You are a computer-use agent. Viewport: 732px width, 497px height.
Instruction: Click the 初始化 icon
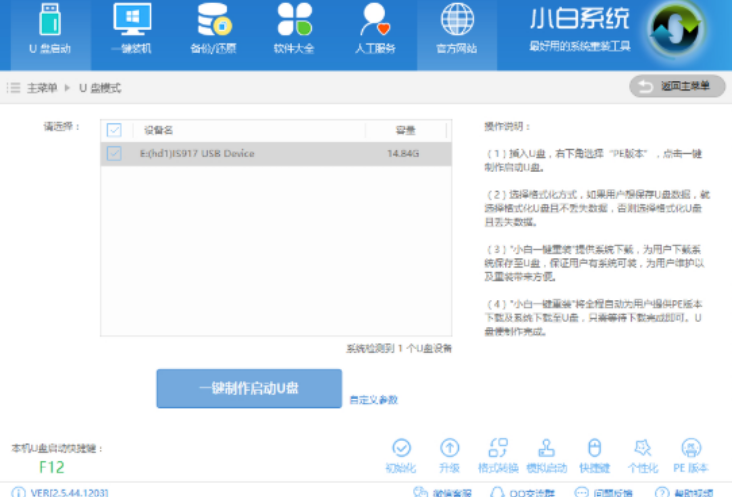(402, 454)
